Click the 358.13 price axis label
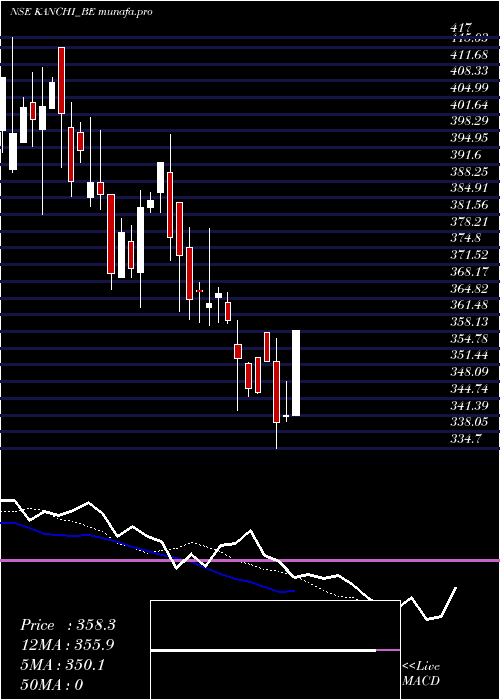The image size is (500, 700). tap(469, 321)
